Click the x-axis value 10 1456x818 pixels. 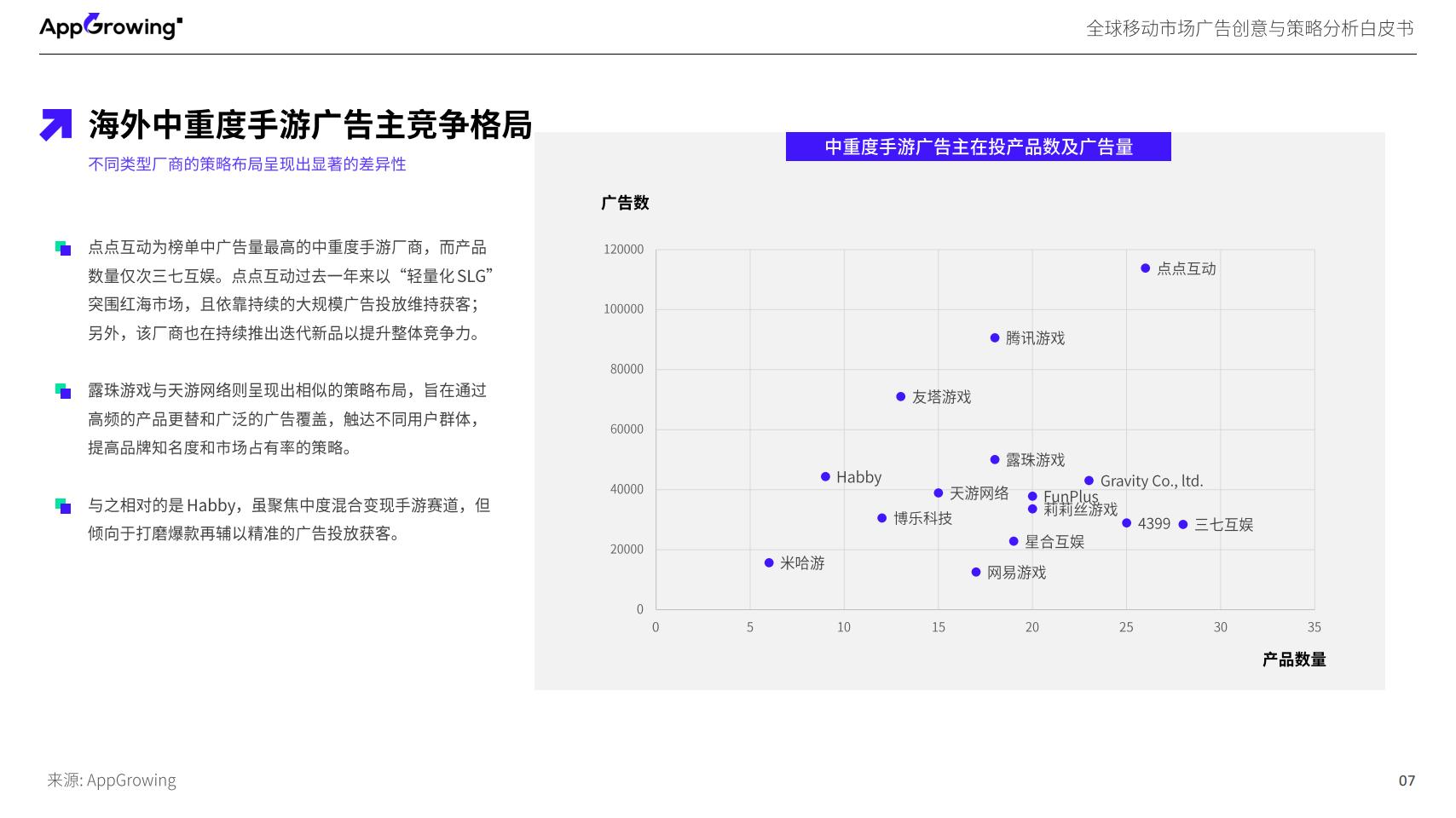tap(844, 627)
